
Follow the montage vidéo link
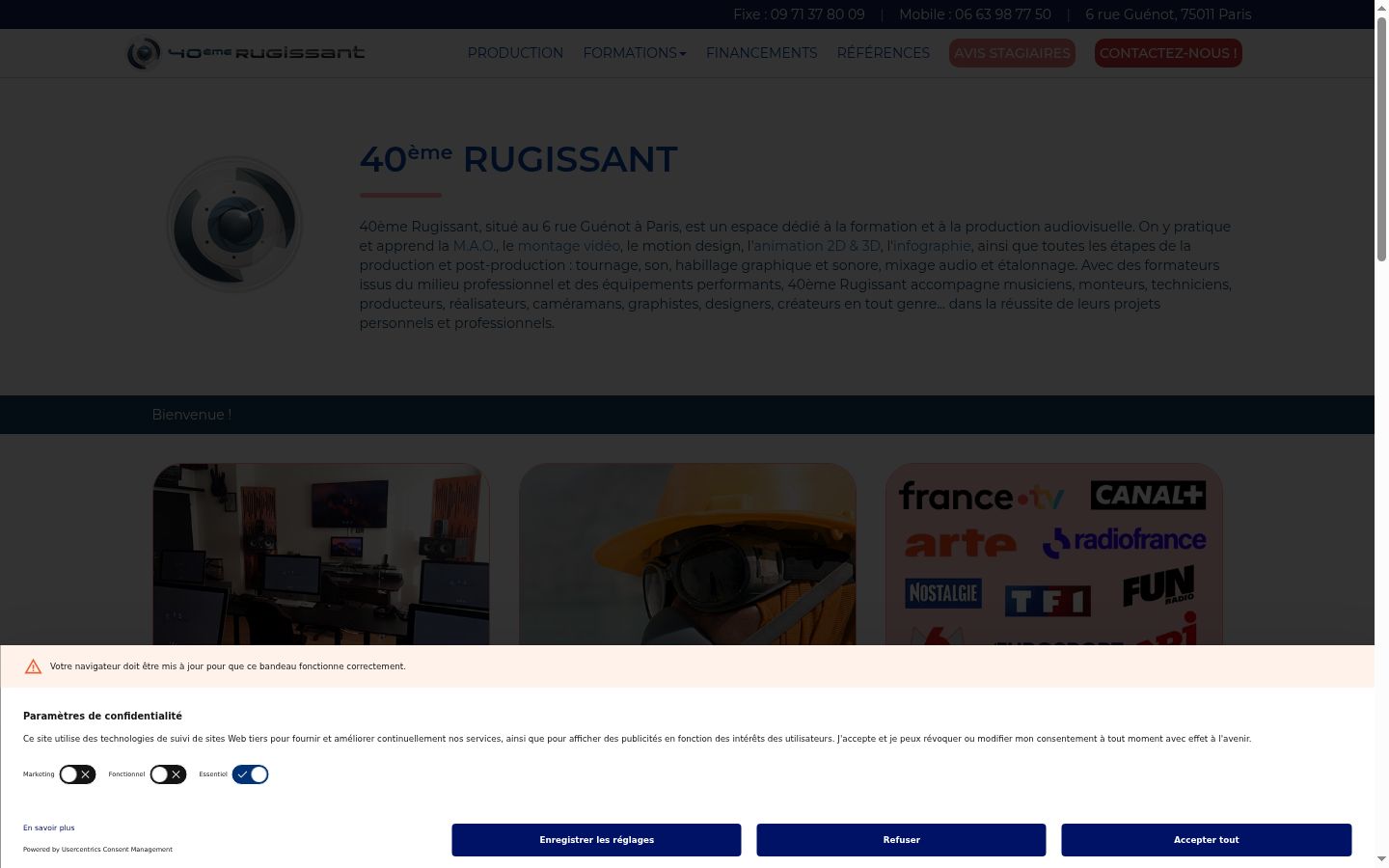pyautogui.click(x=569, y=246)
